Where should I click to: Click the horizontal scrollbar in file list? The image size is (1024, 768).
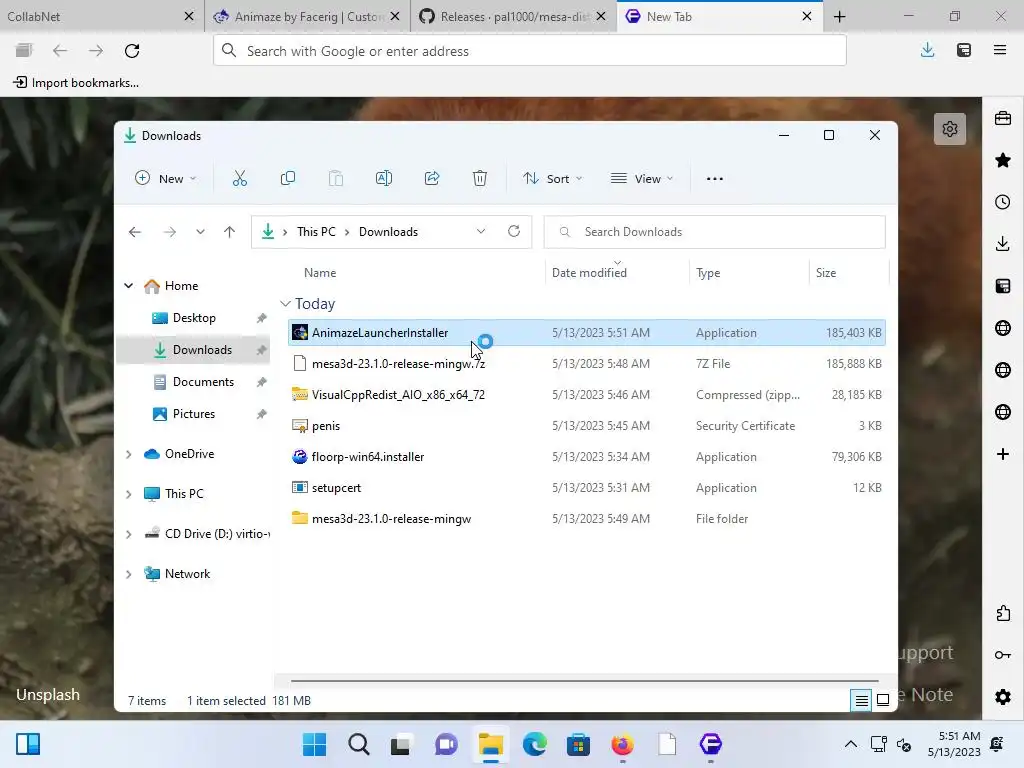pos(584,680)
